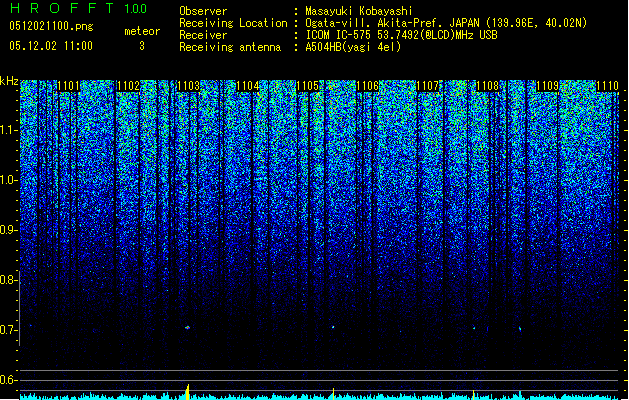
Task: Click the Receiving antenna label
Action: 230,47
